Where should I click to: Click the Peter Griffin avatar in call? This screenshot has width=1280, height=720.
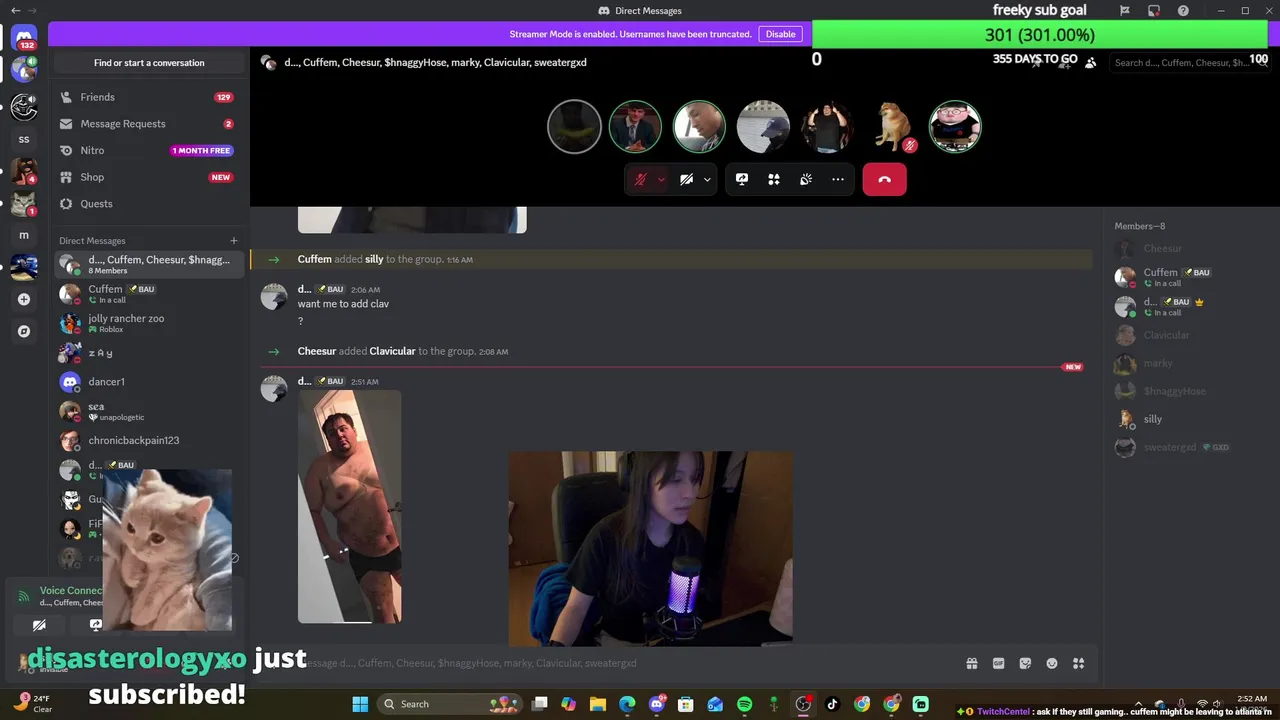click(955, 126)
